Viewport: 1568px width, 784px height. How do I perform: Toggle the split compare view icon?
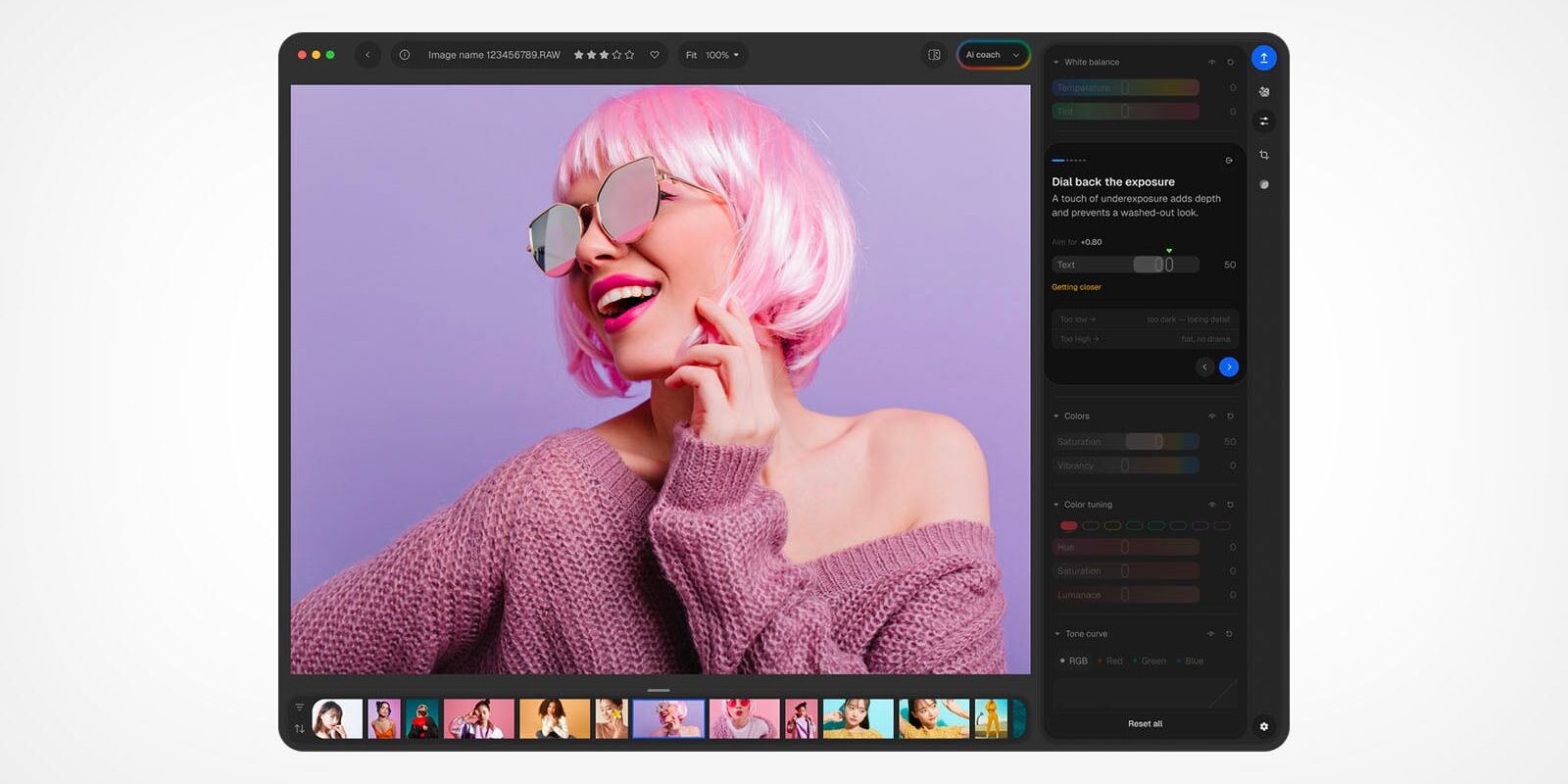point(934,55)
